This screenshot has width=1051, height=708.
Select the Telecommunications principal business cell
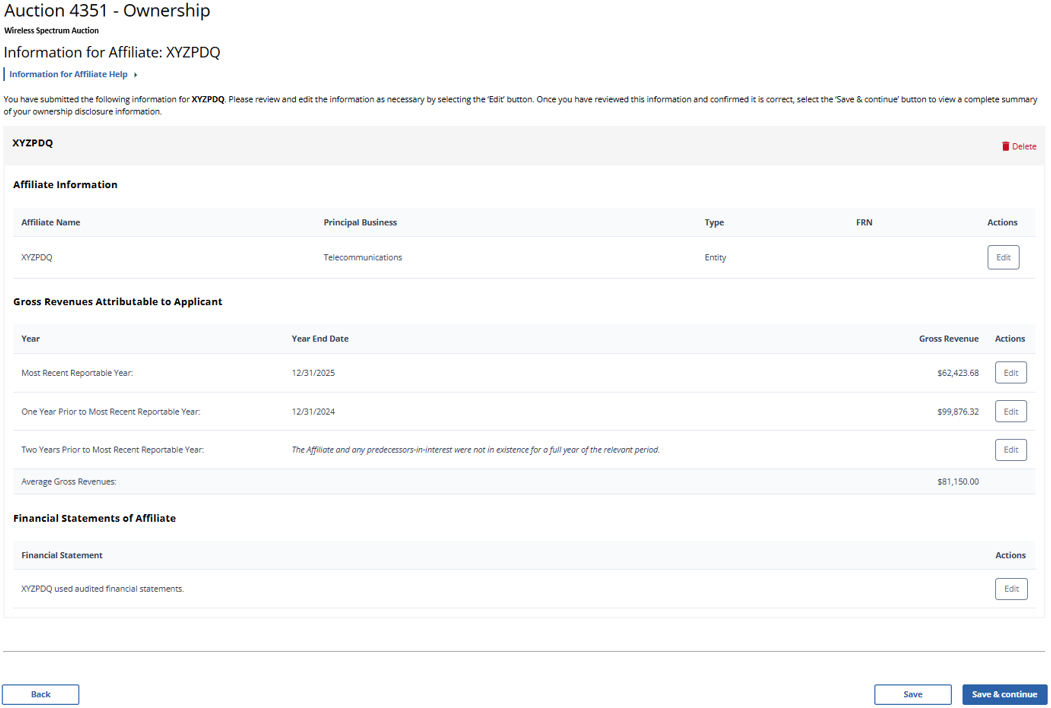pyautogui.click(x=363, y=257)
